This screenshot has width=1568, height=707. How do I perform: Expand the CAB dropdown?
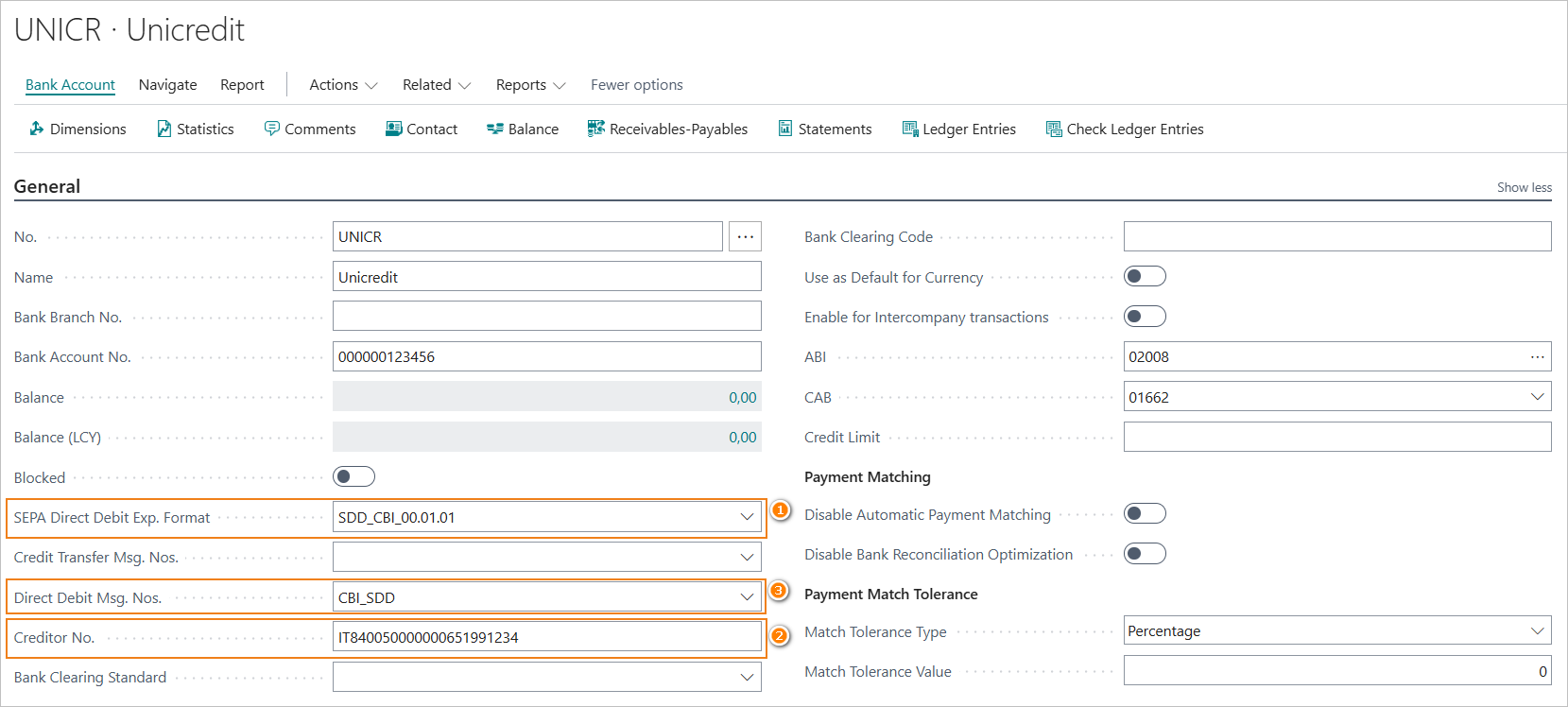tap(1538, 397)
